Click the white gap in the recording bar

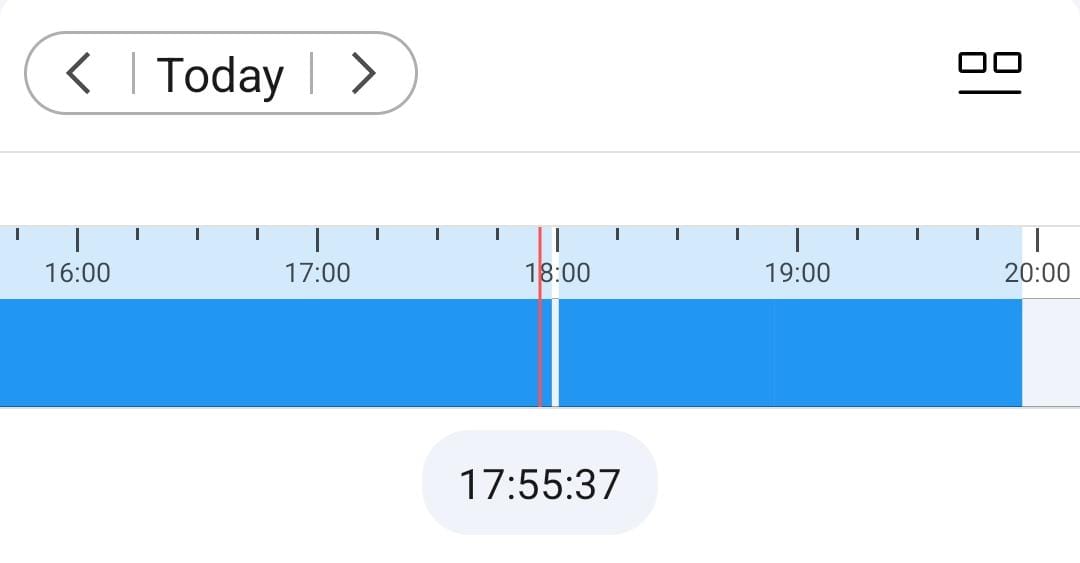tap(555, 353)
